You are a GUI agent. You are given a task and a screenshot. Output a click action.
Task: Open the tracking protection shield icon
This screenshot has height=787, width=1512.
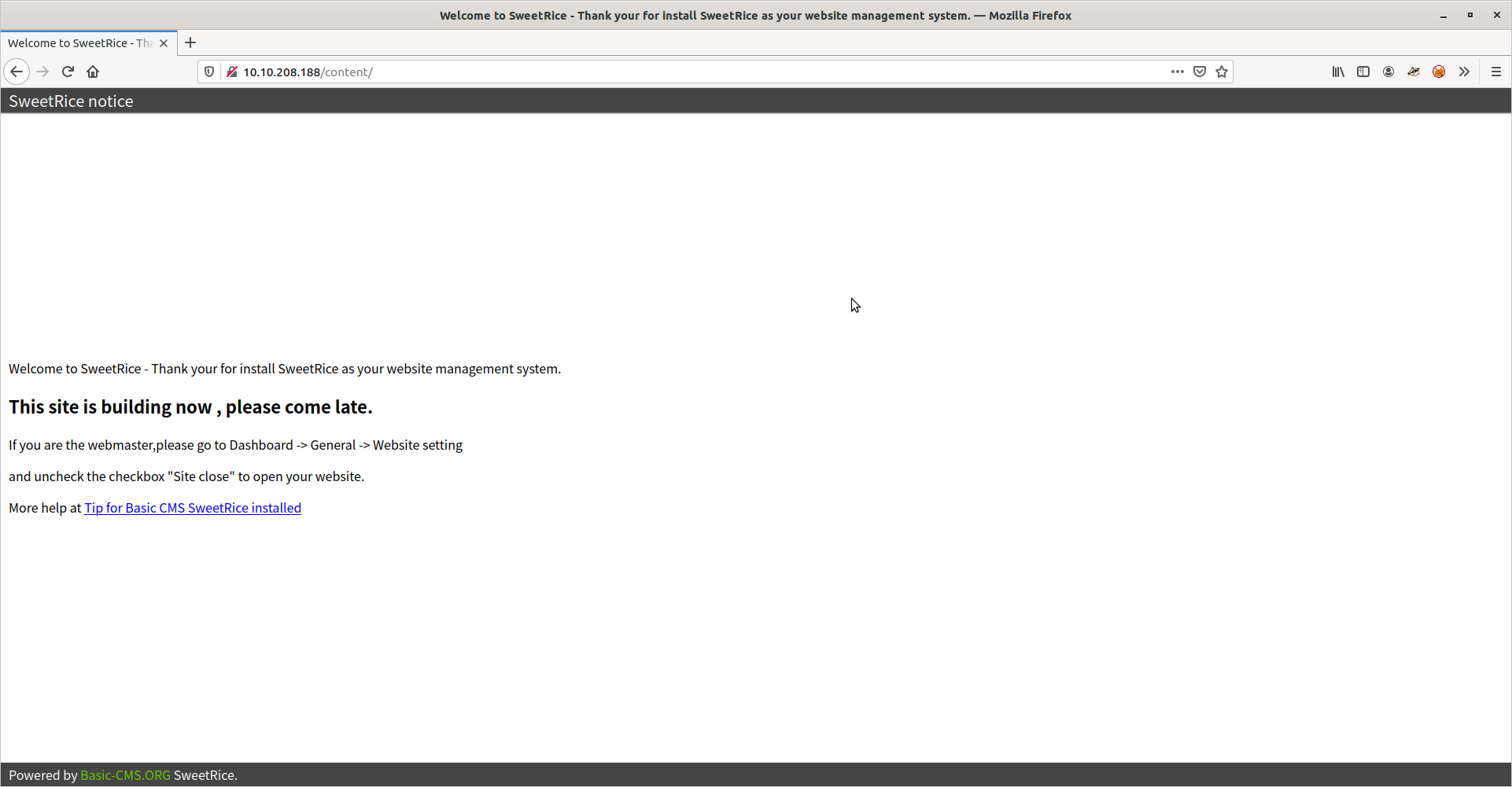coord(209,72)
